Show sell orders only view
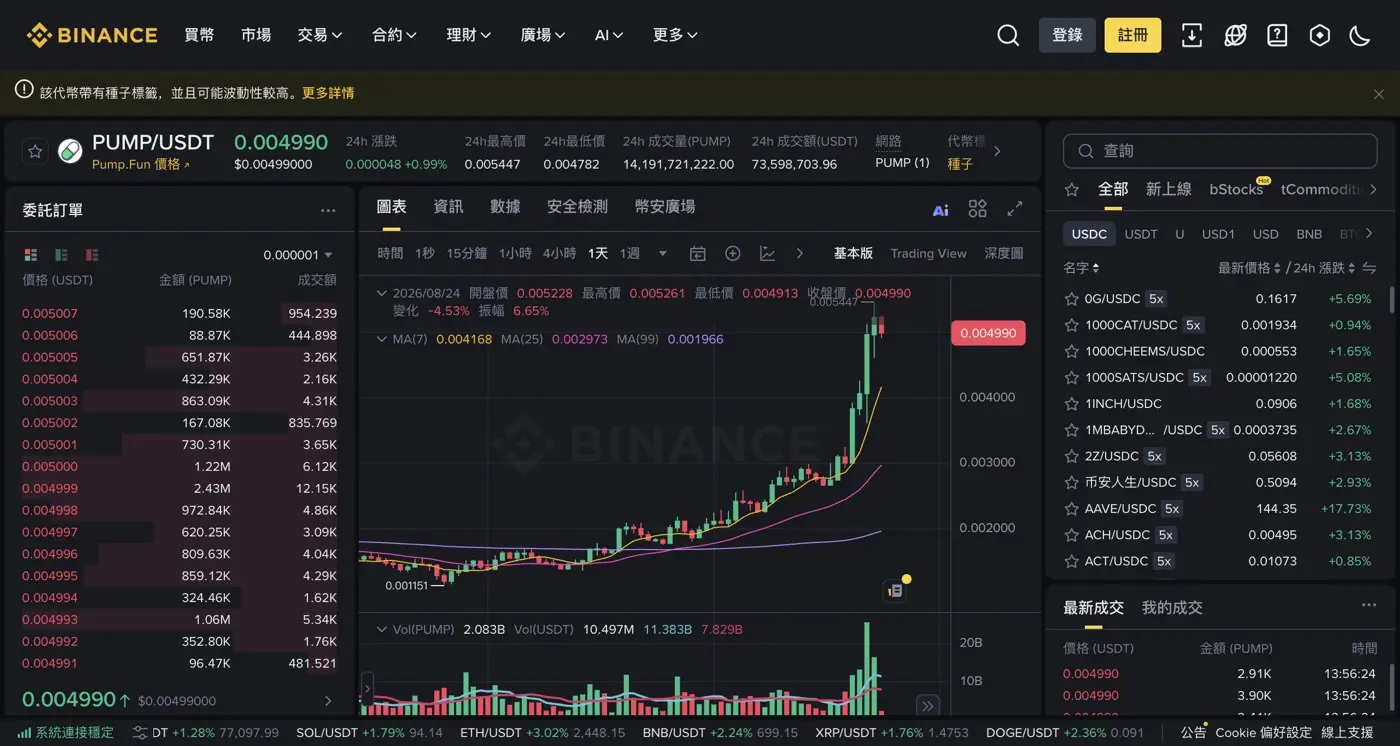Viewport: 1400px width, 746px height. coord(93,255)
